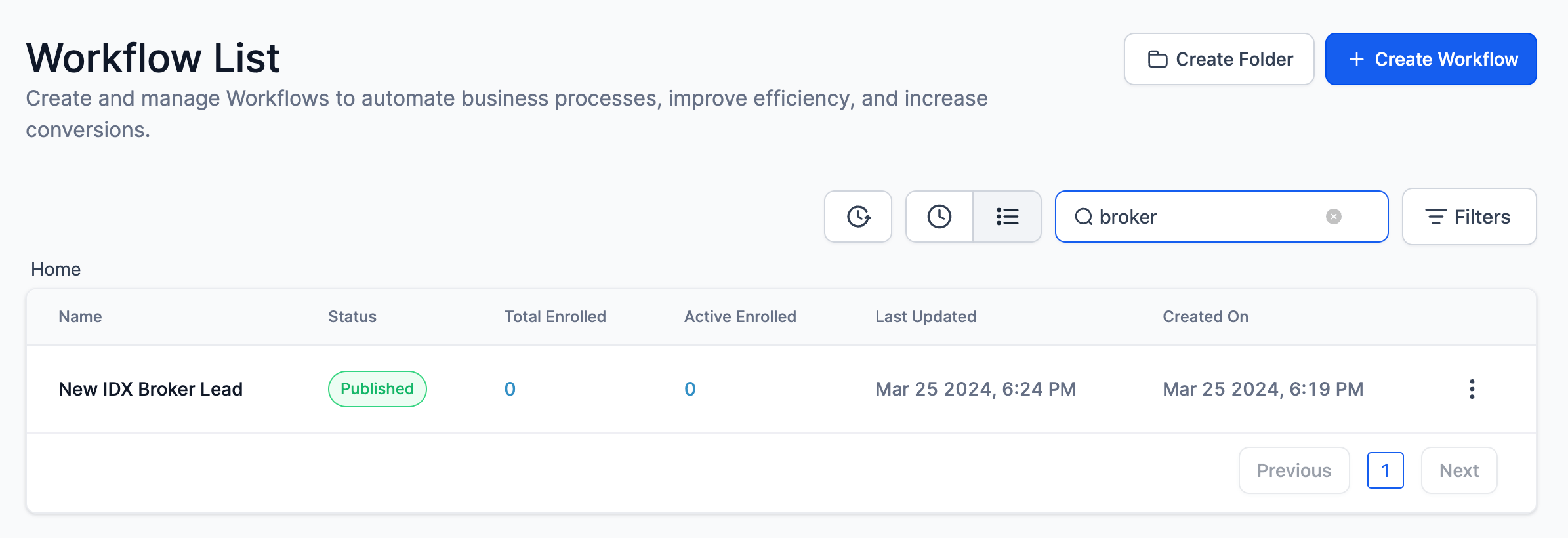Switch to recent clock view
1568x538 pixels.
pyautogui.click(x=939, y=217)
